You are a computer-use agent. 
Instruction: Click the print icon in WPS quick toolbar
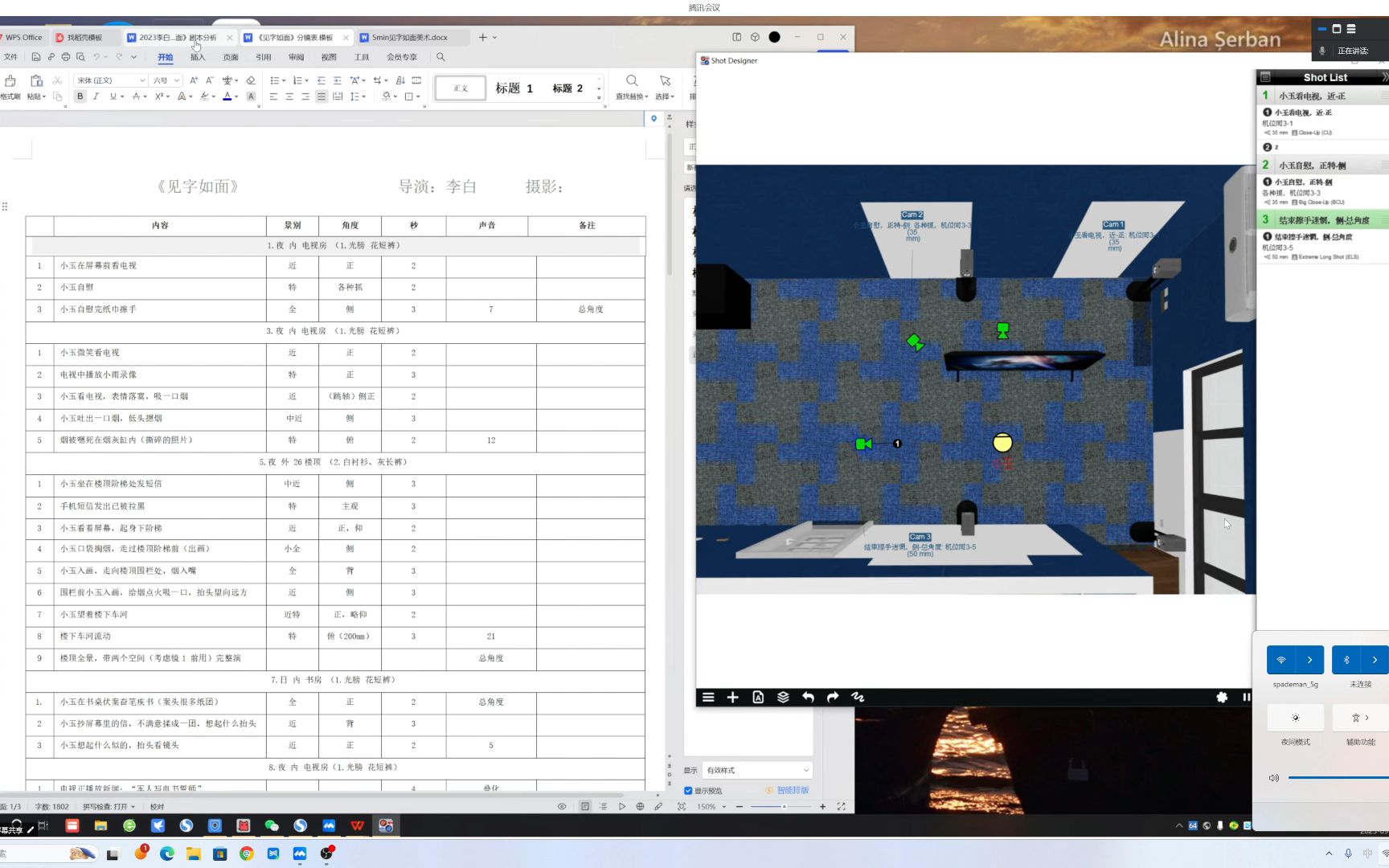[x=66, y=57]
